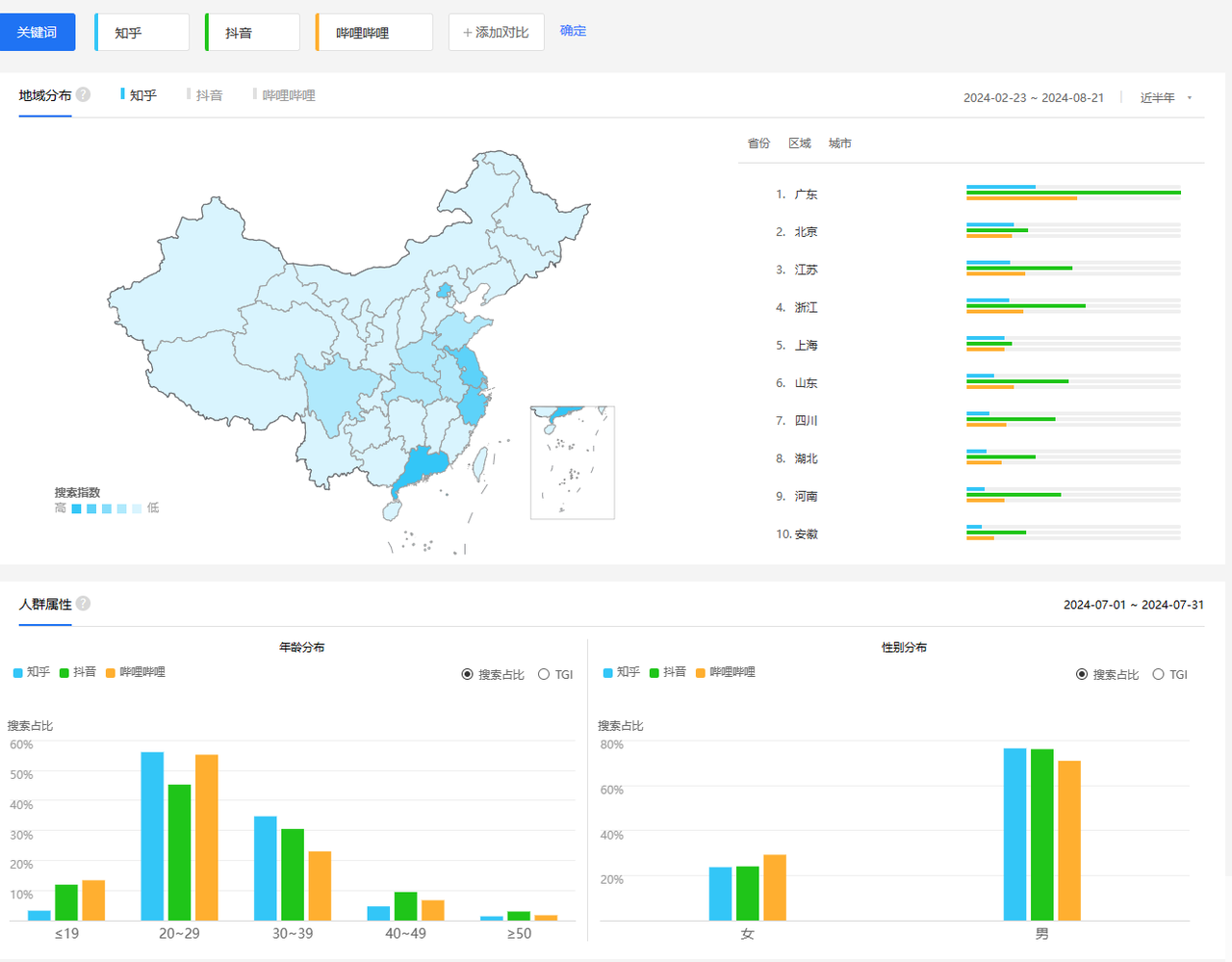
Task: Click the 关键词 button
Action: point(38,32)
